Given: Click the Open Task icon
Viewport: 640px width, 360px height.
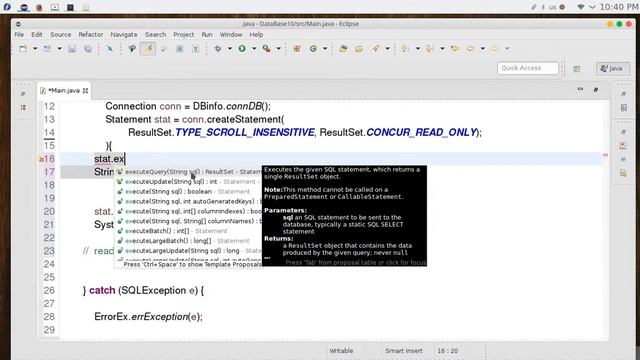Looking at the screenshot, I should pos(359,49).
